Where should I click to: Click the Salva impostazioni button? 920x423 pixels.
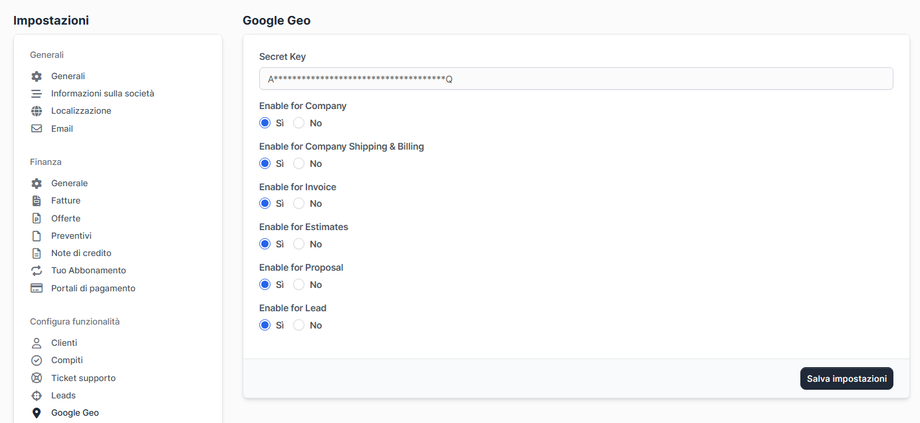pos(846,379)
